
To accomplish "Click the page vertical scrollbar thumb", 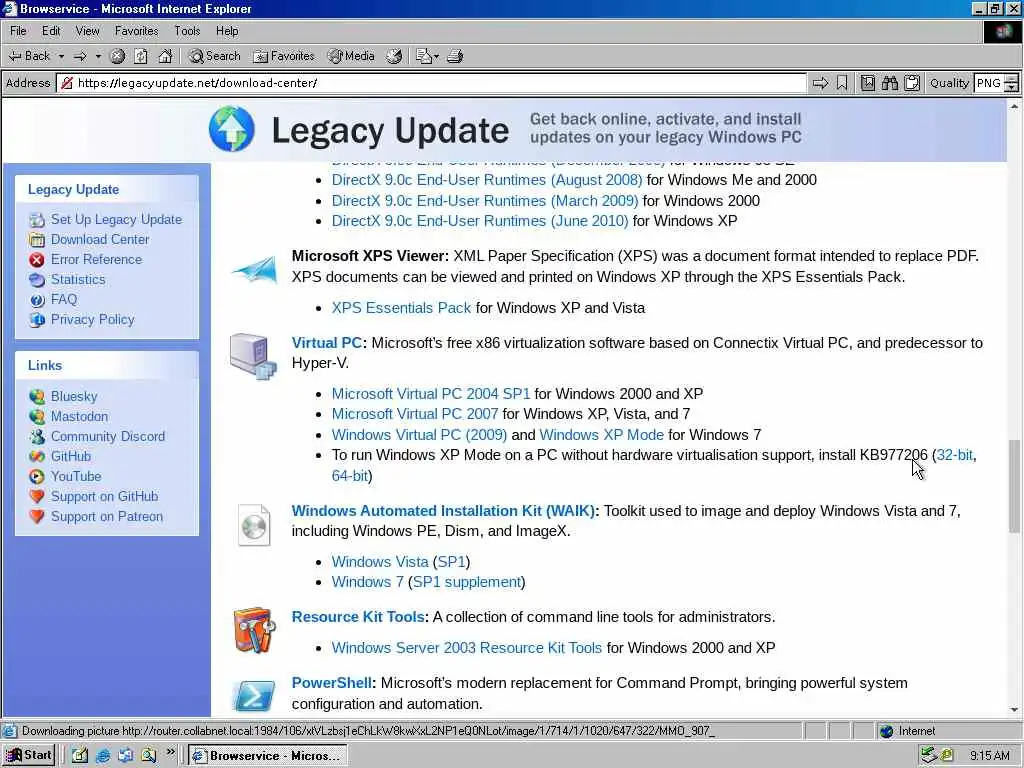I will click(1014, 486).
